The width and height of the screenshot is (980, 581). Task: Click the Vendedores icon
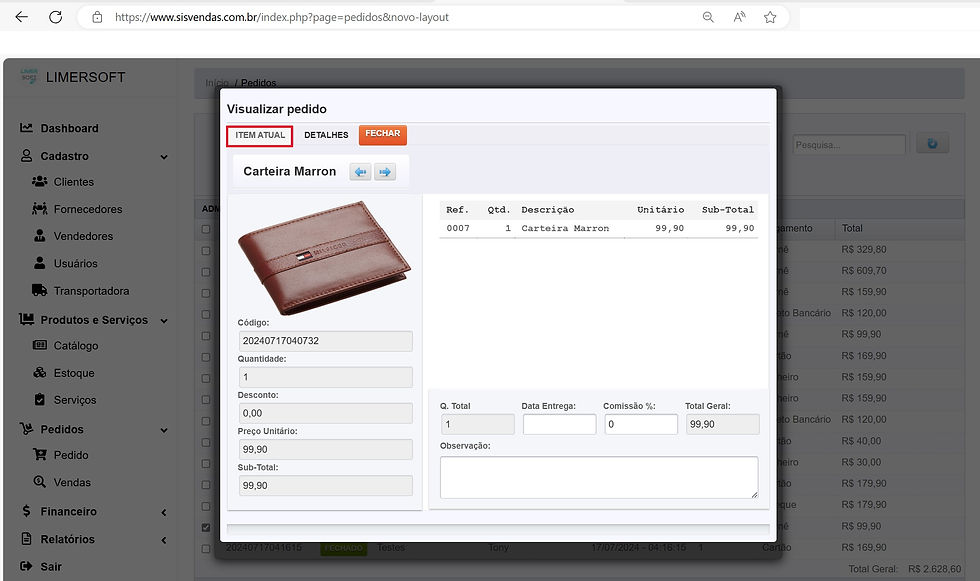coord(39,236)
